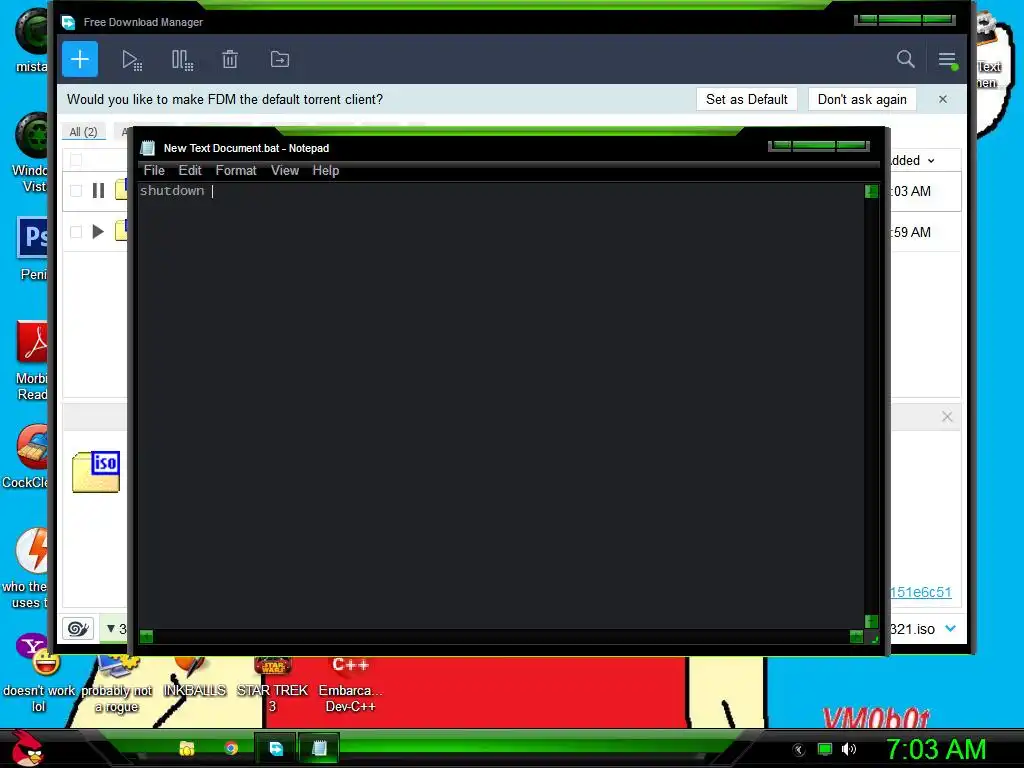Choose Don't ask again in the FDM prompt
The image size is (1024, 768).
coord(862,99)
